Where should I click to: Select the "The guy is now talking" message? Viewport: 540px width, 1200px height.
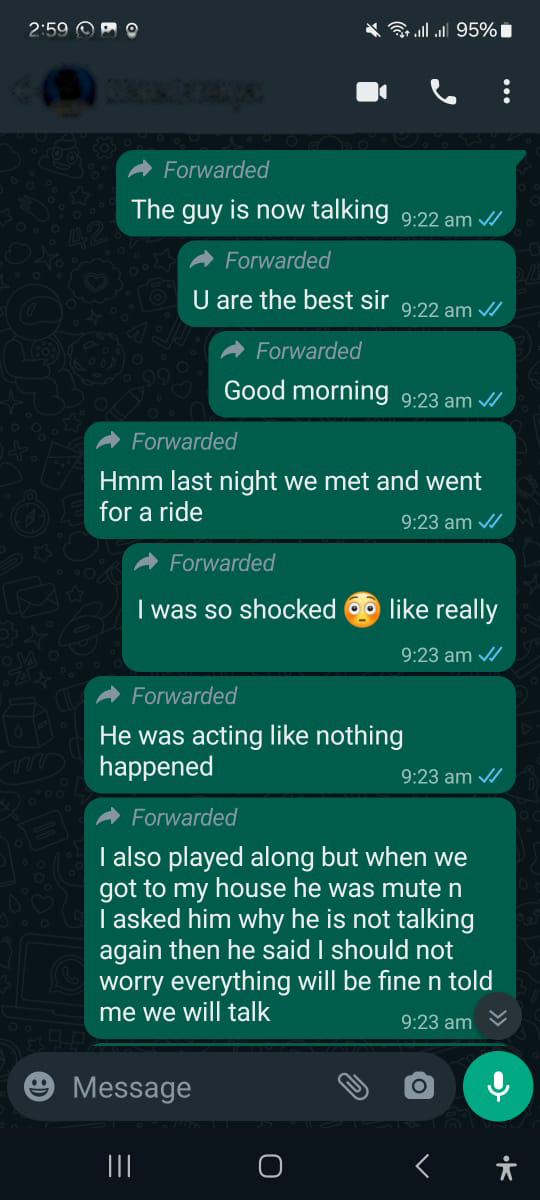pyautogui.click(x=316, y=193)
